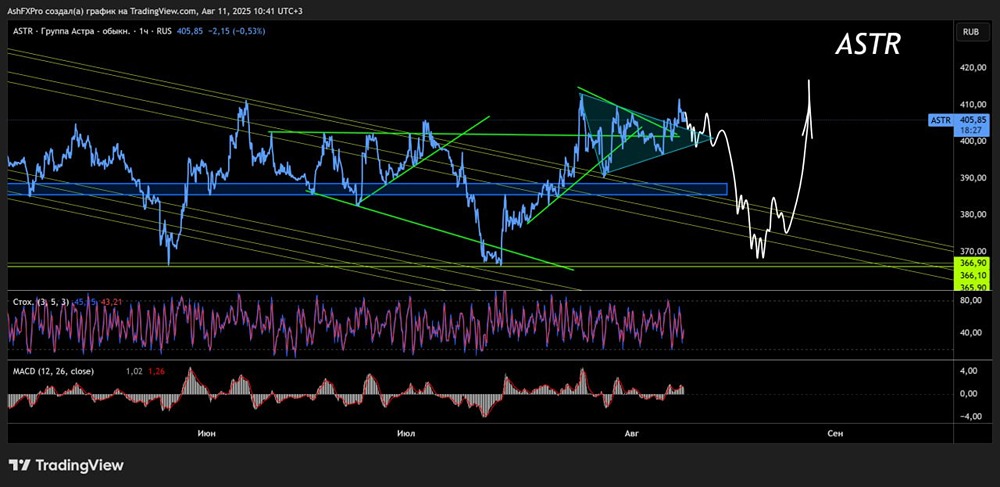Click the 400,00 price axis label
The image size is (1000, 487).
coord(974,142)
